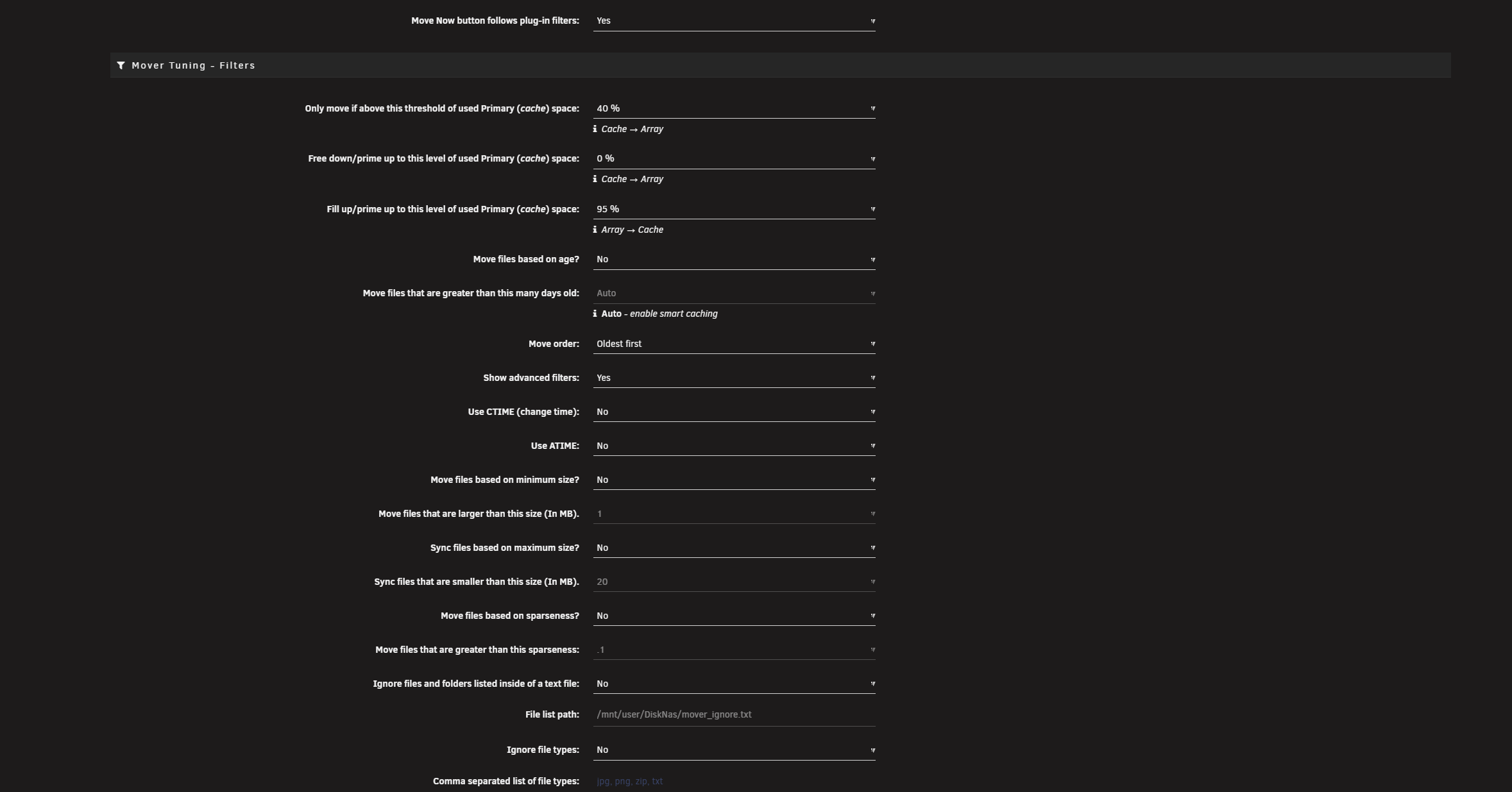Click the 'Auto - enable smart caching' hint text
This screenshot has width=1512, height=792.
[x=659, y=314]
